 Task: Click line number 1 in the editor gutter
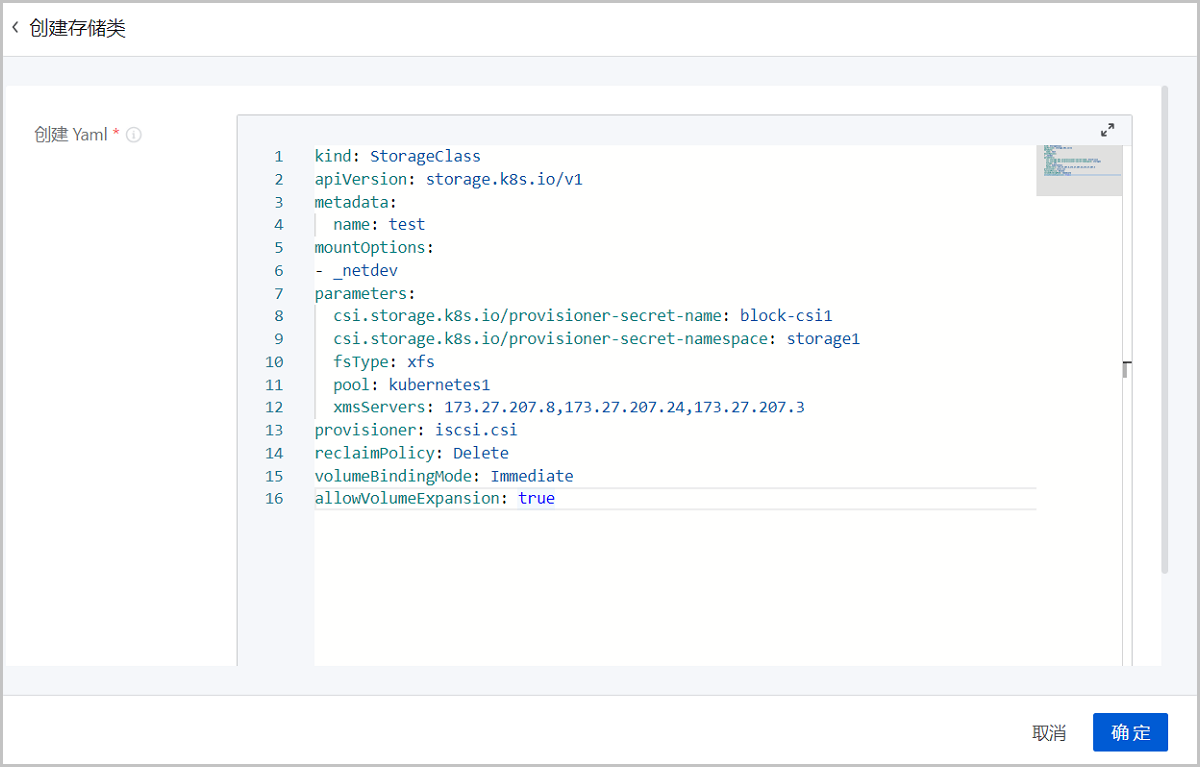point(278,156)
